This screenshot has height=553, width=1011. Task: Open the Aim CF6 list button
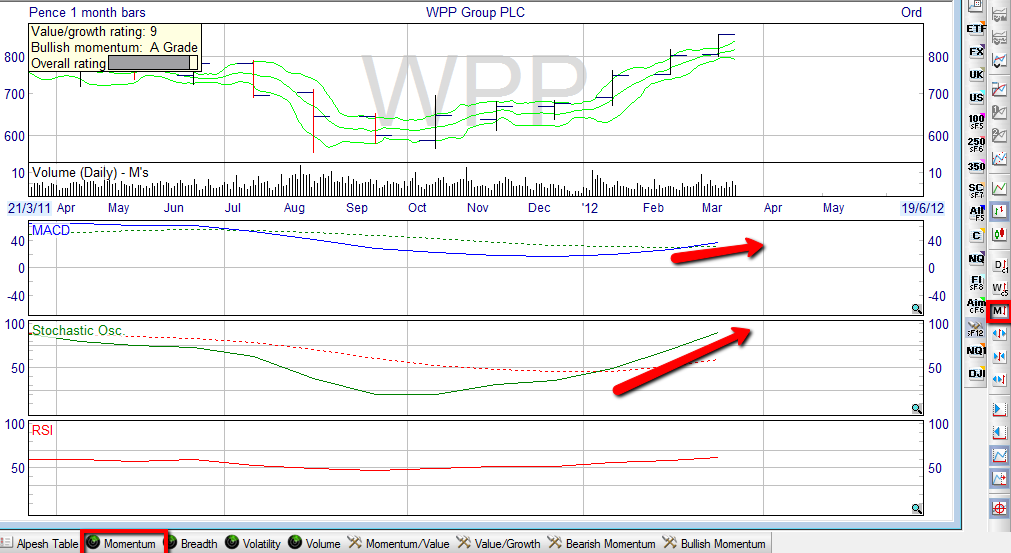[x=976, y=306]
